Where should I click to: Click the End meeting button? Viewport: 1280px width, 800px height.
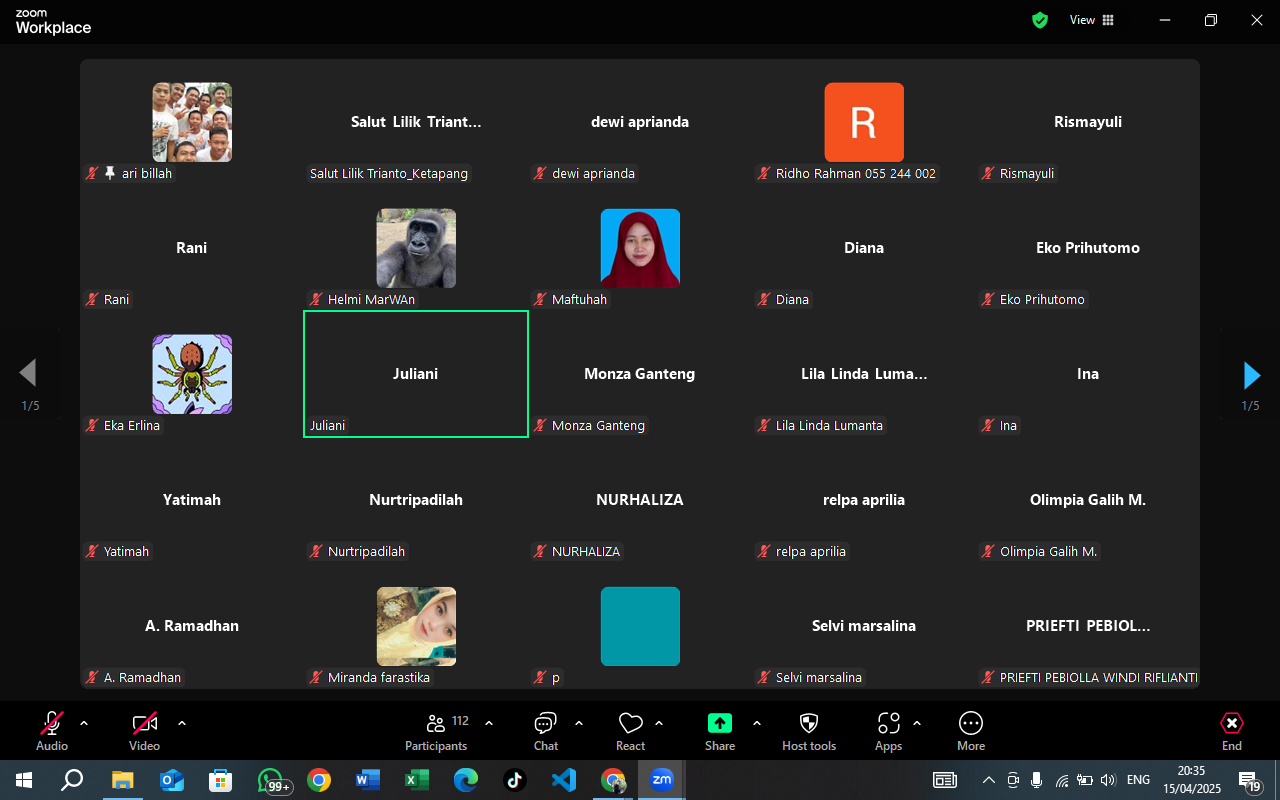click(x=1231, y=731)
